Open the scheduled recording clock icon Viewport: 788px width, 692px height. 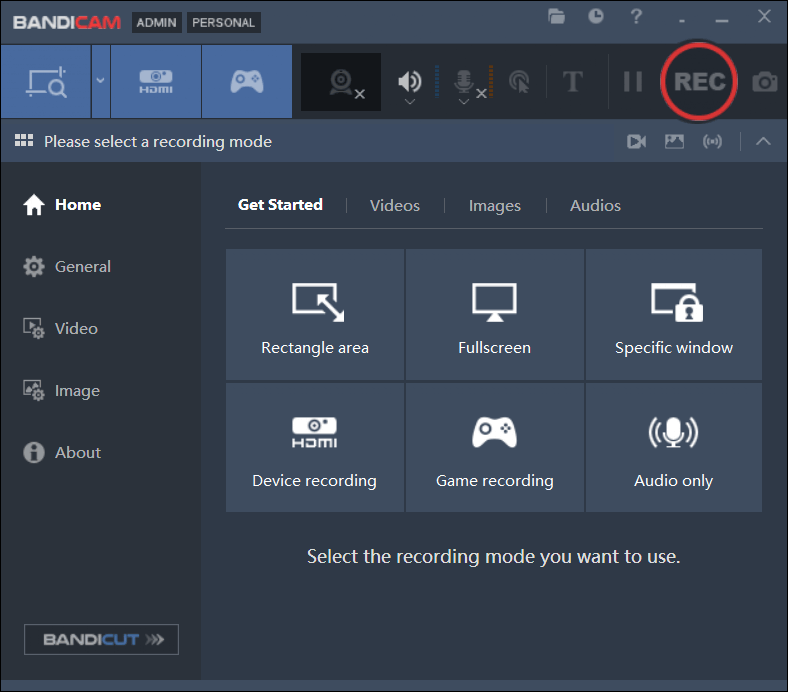tap(596, 17)
